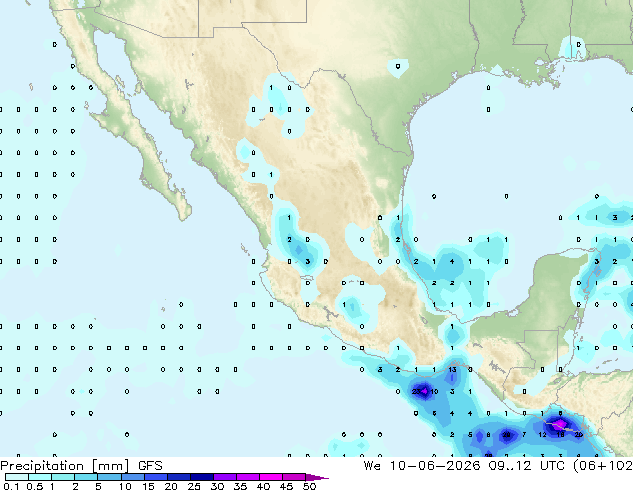Select the 10–15 mm legend color segment
Screen dimensions: 634x490
click(132, 477)
